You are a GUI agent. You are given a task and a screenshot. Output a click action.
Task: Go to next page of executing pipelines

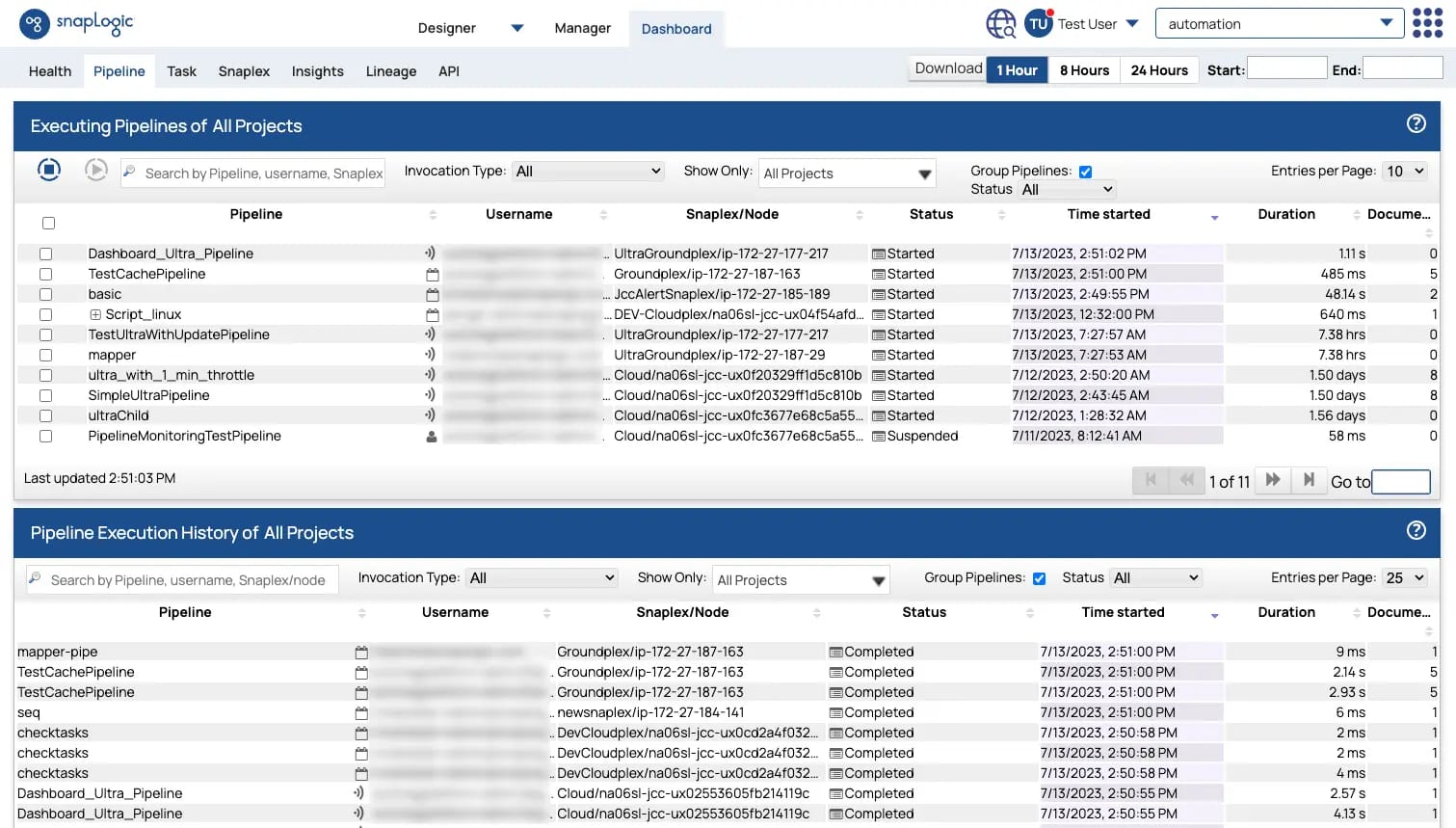coord(1273,479)
